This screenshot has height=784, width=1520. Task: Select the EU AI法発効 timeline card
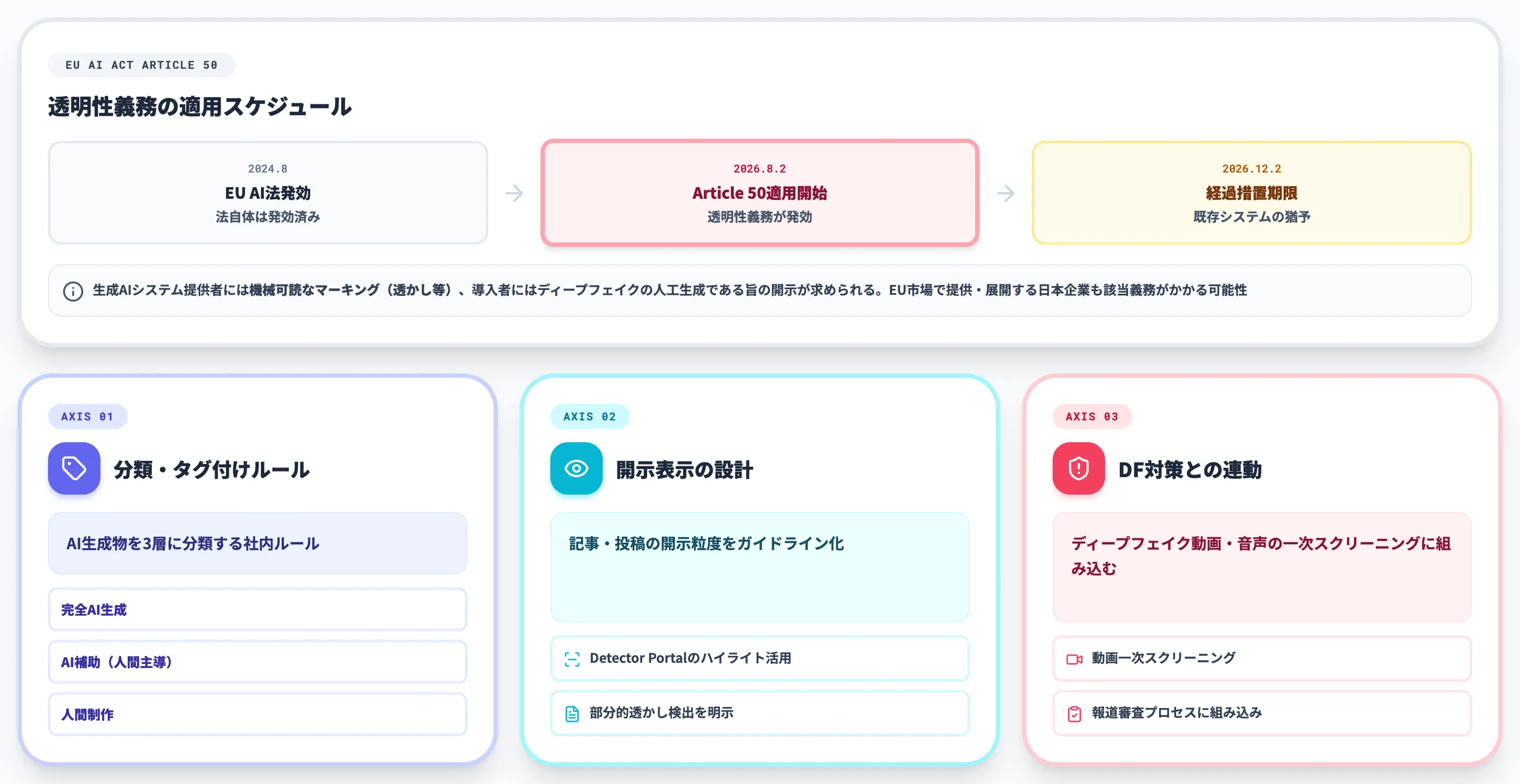pyautogui.click(x=268, y=192)
